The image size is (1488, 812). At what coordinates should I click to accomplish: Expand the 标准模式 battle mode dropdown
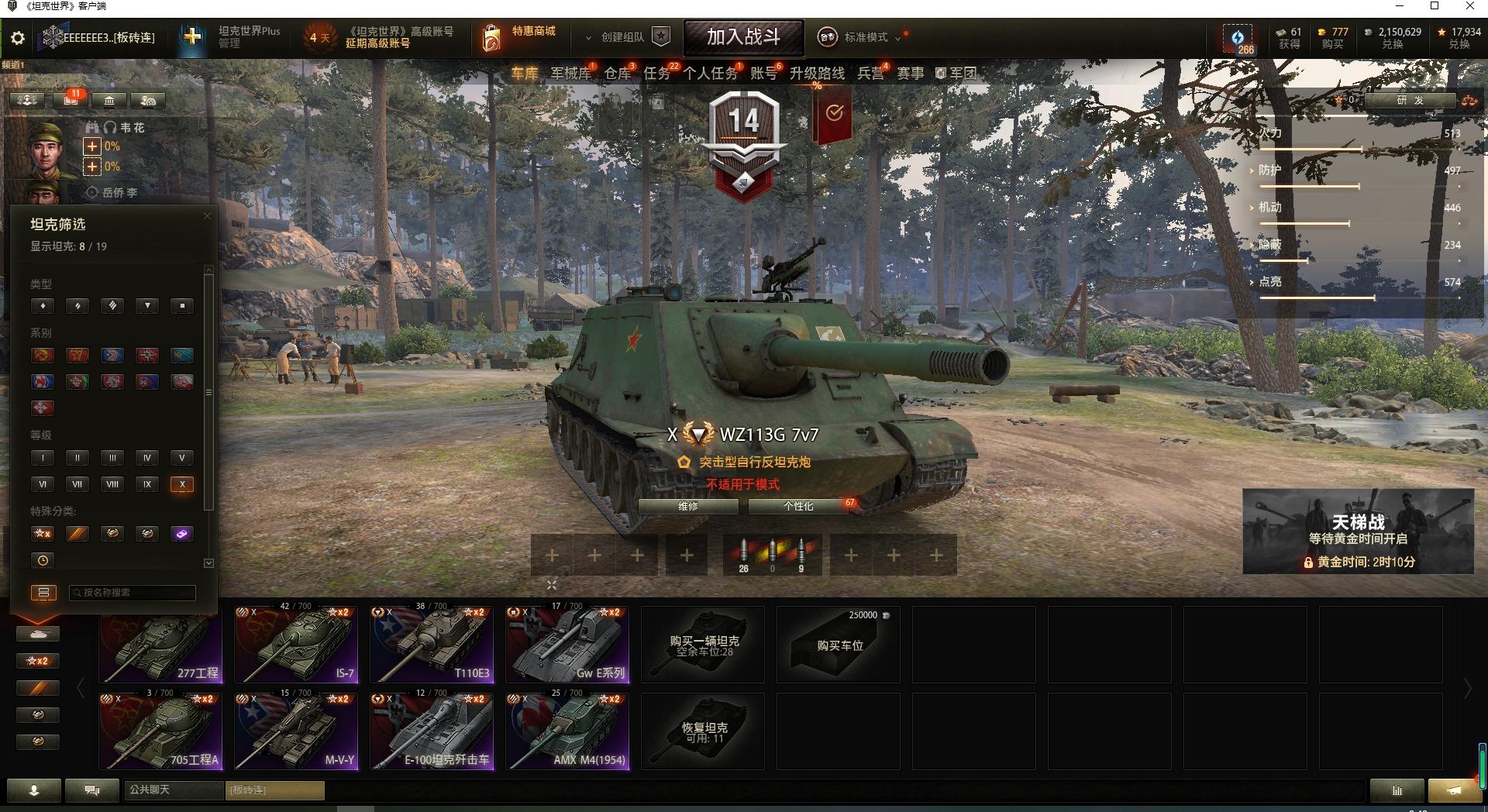(x=898, y=37)
